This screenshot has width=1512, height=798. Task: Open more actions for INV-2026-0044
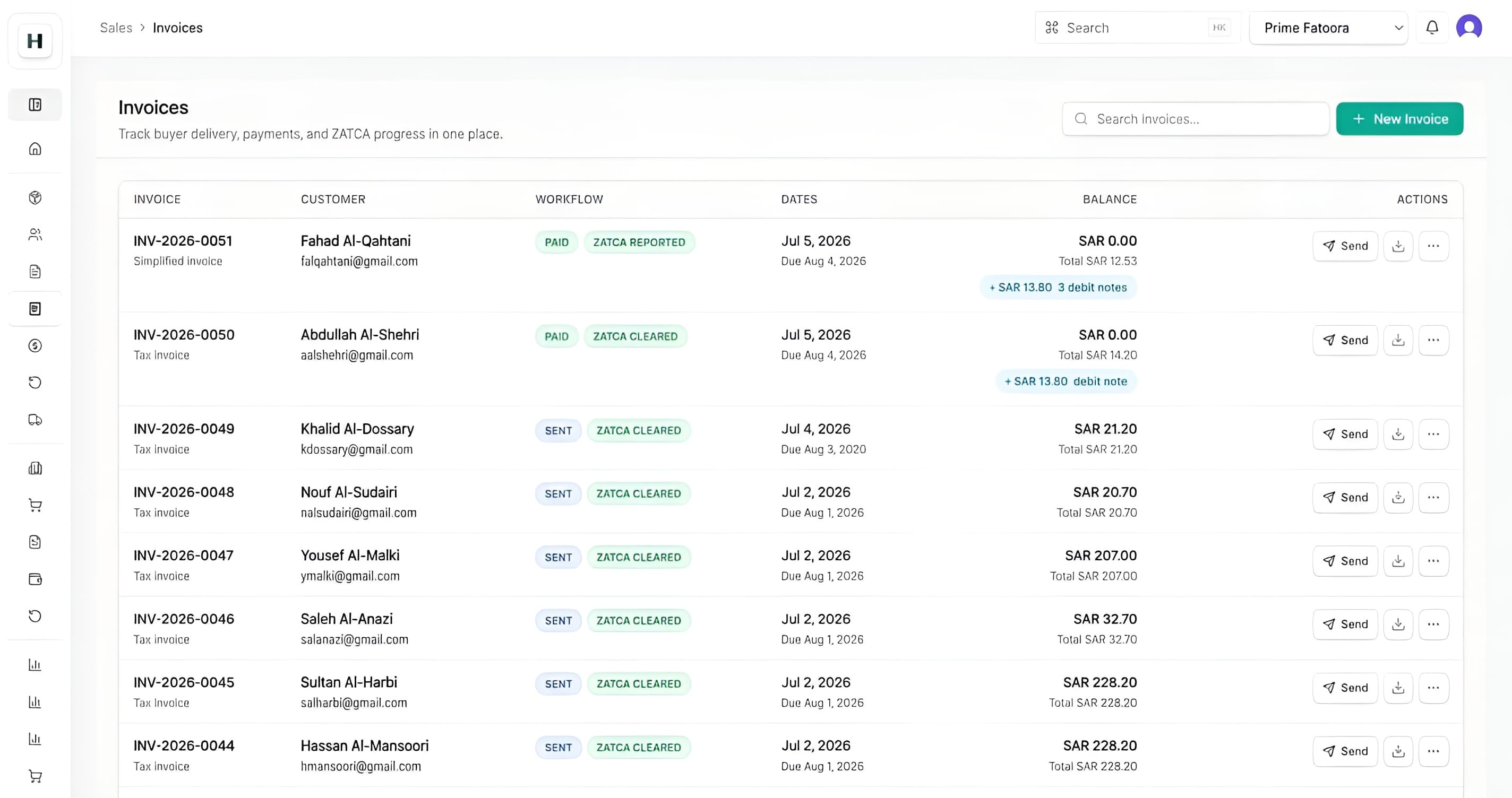tap(1433, 751)
